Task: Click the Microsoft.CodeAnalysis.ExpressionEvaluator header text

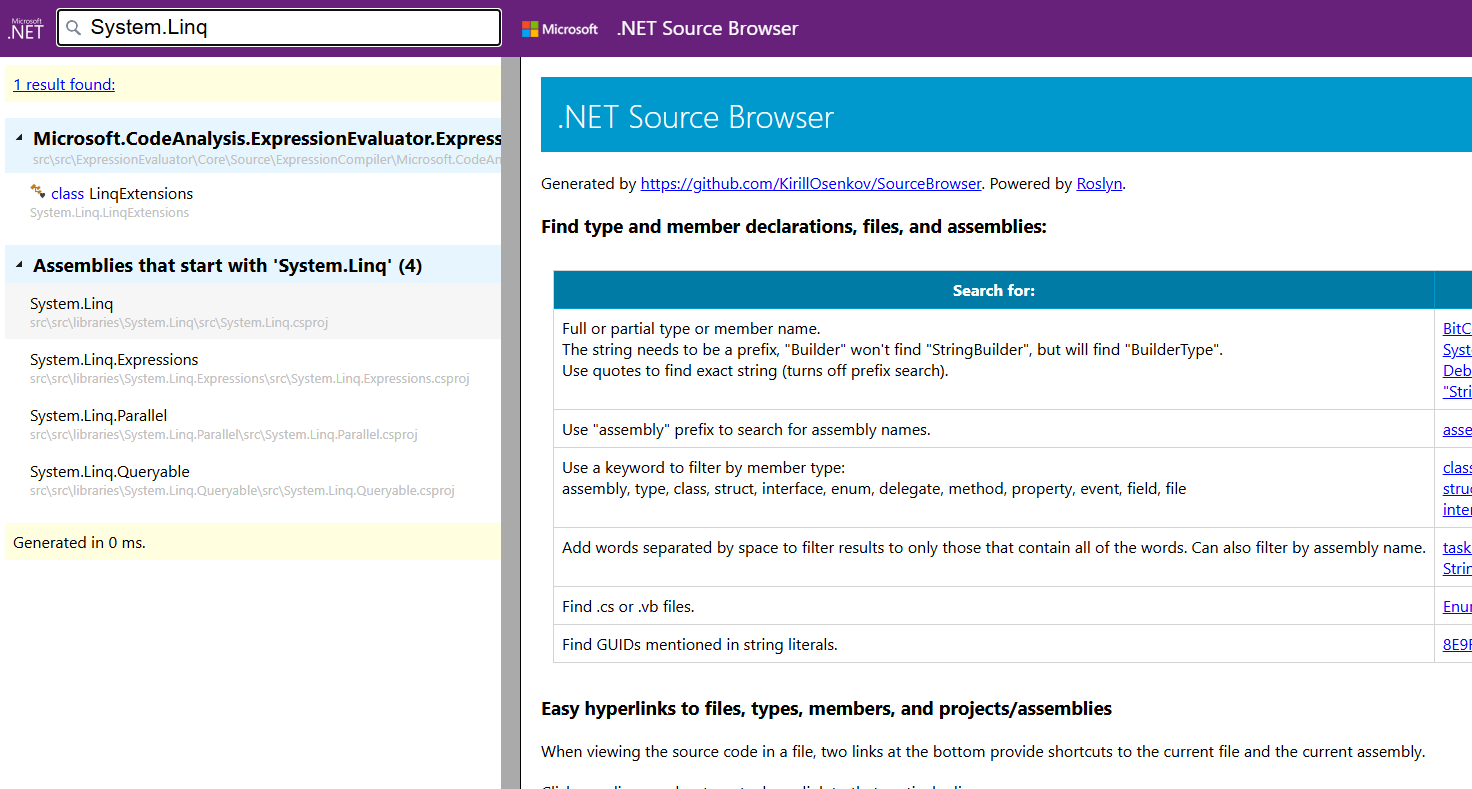Action: (x=267, y=139)
